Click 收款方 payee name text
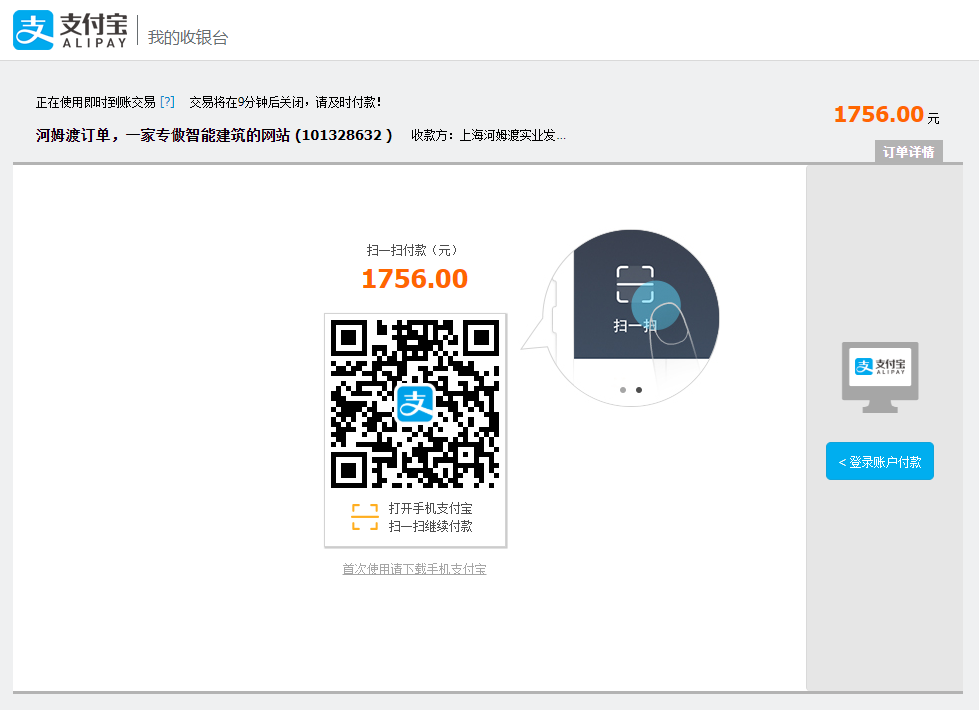This screenshot has width=979, height=710. pyautogui.click(x=488, y=136)
